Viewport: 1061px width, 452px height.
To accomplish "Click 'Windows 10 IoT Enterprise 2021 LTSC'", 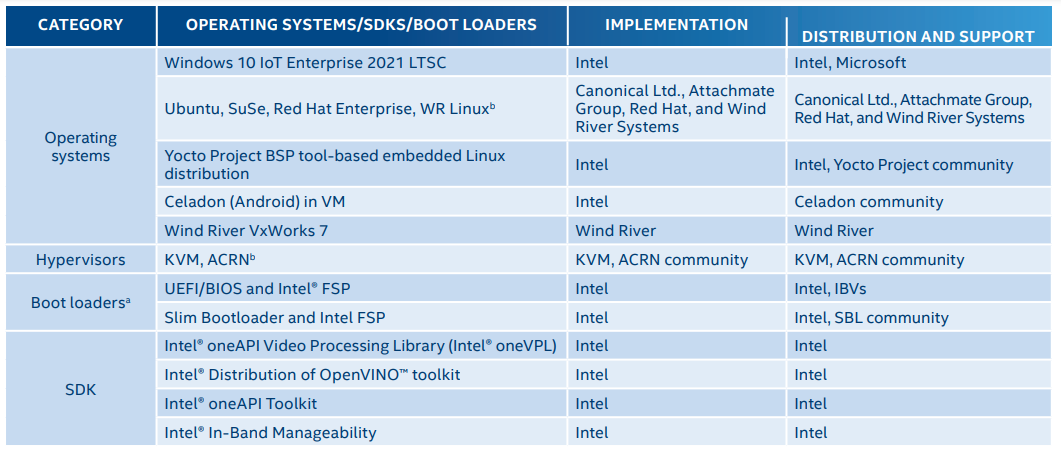I will [306, 63].
